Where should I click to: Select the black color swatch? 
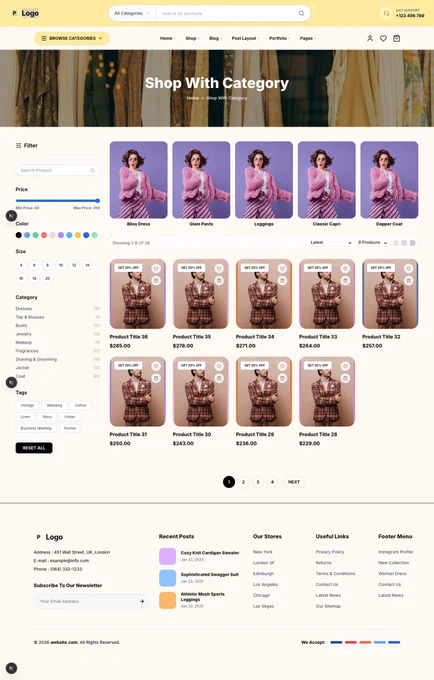(x=19, y=235)
